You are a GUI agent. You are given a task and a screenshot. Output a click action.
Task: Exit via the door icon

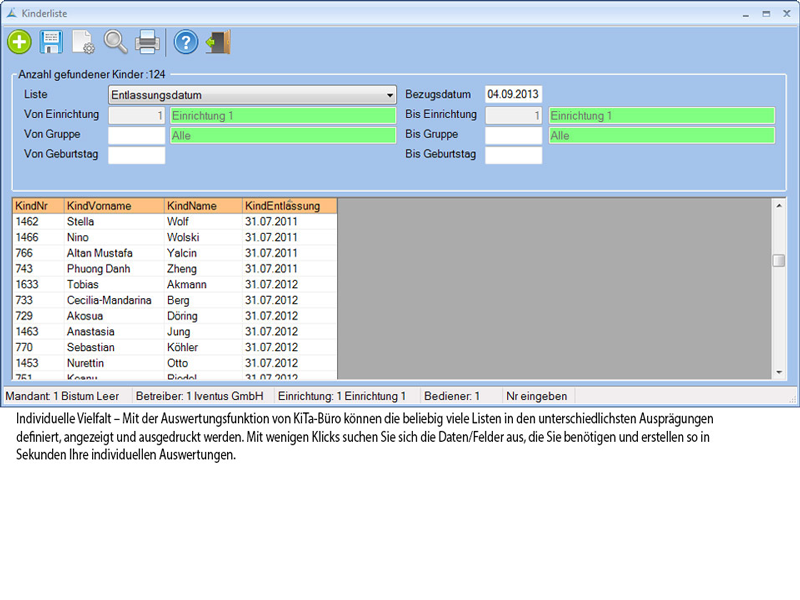point(218,42)
